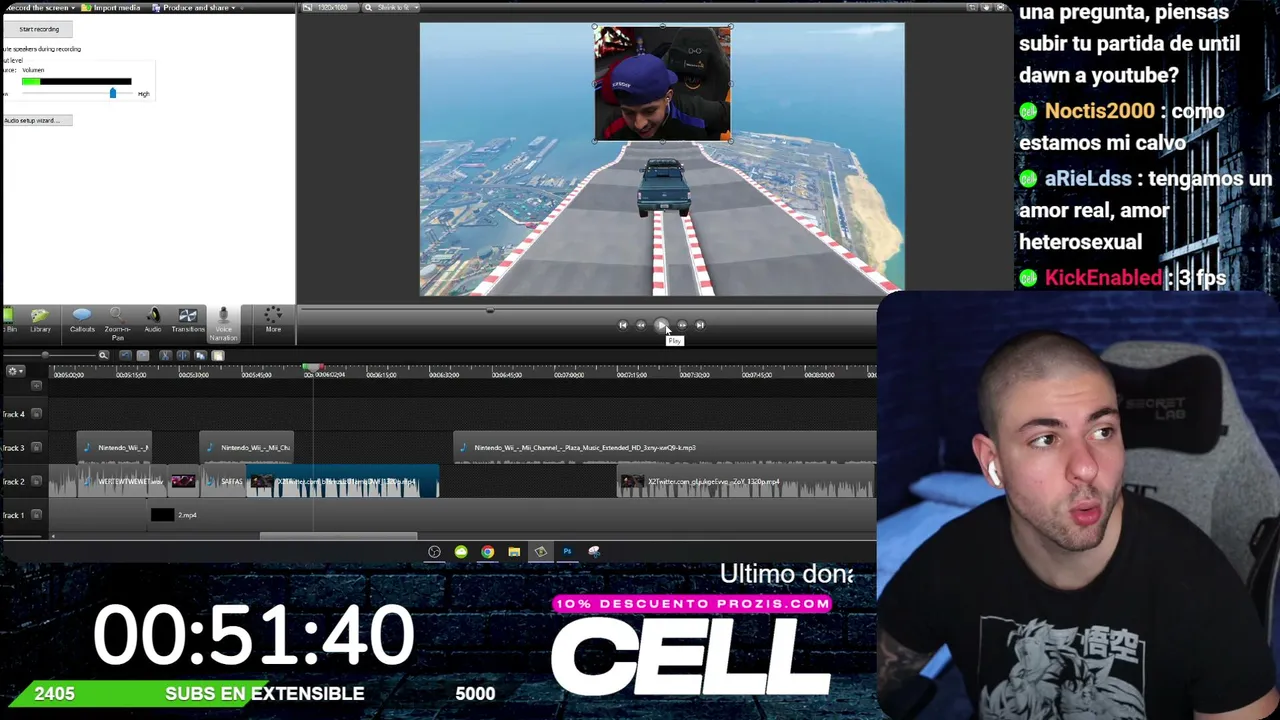1280x720 pixels.
Task: Toggle the lock on Track 3
Action: point(36,448)
